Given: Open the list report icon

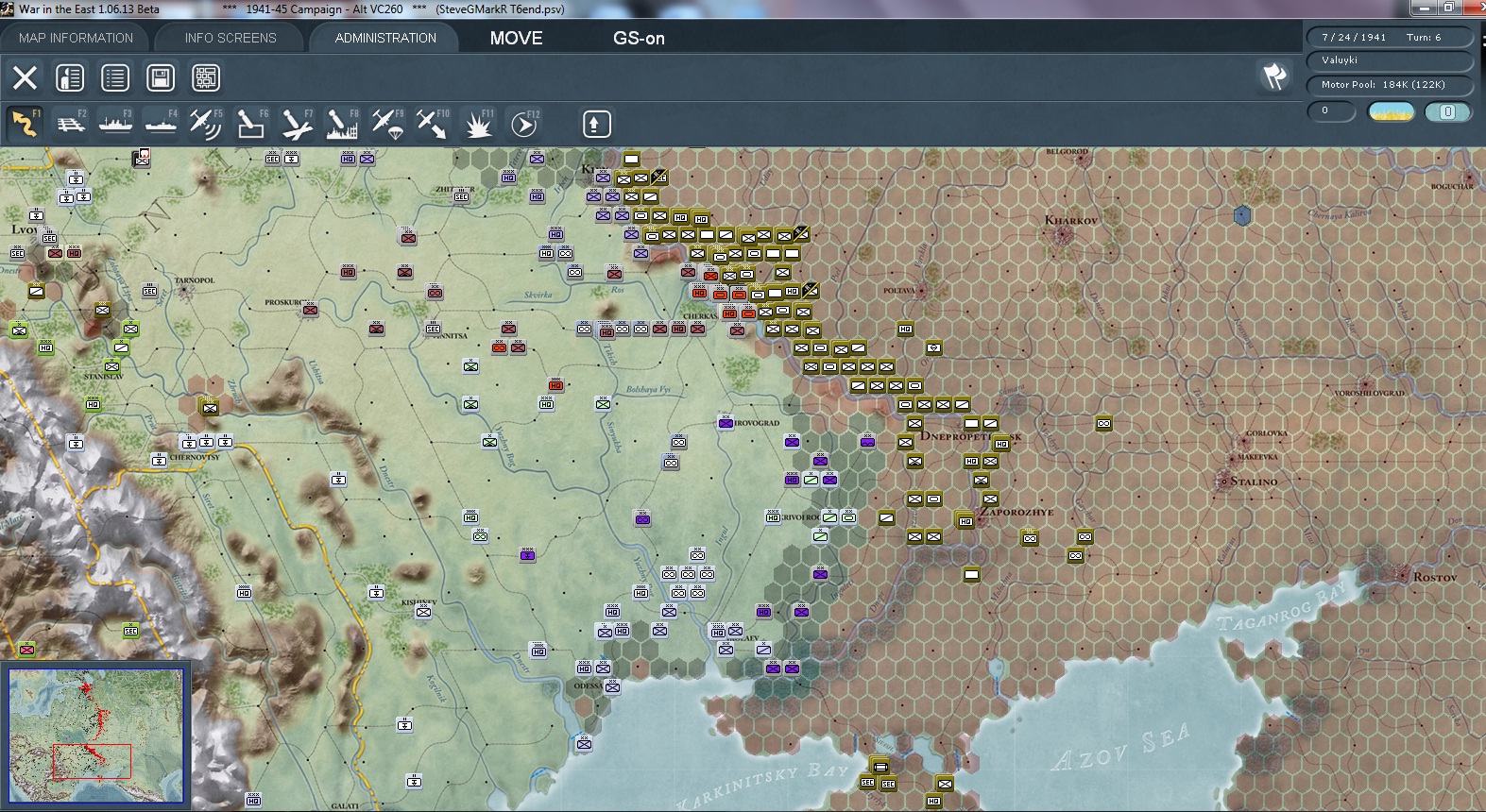Looking at the screenshot, I should point(115,77).
